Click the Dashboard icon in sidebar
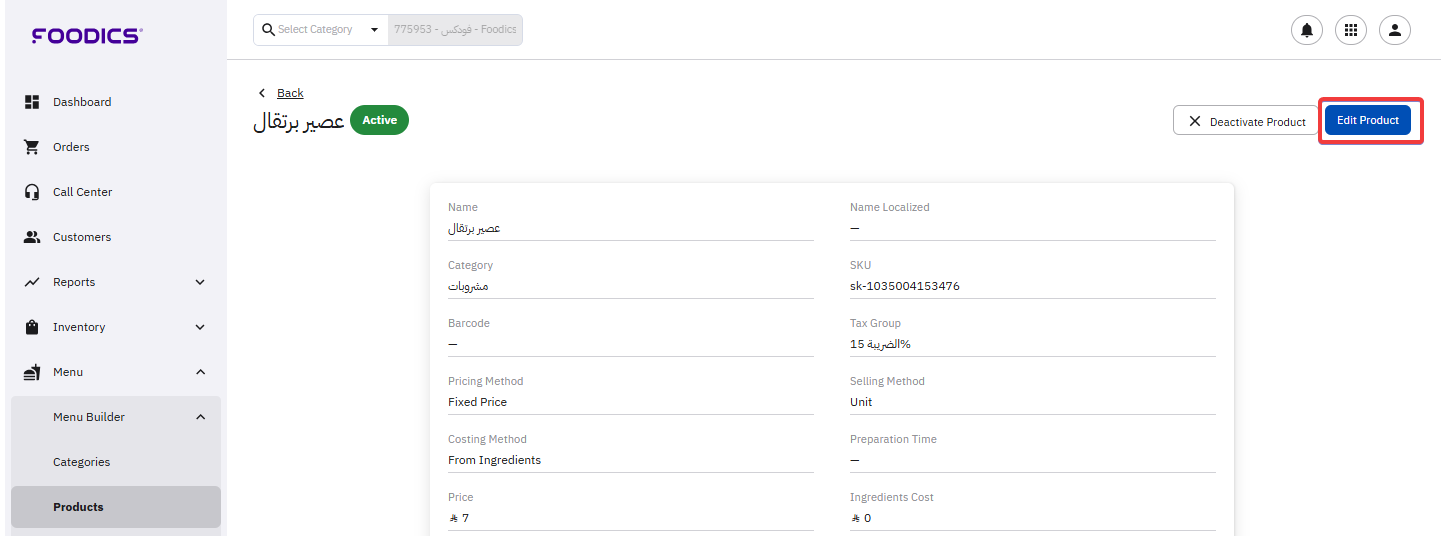1450x536 pixels. 32,102
